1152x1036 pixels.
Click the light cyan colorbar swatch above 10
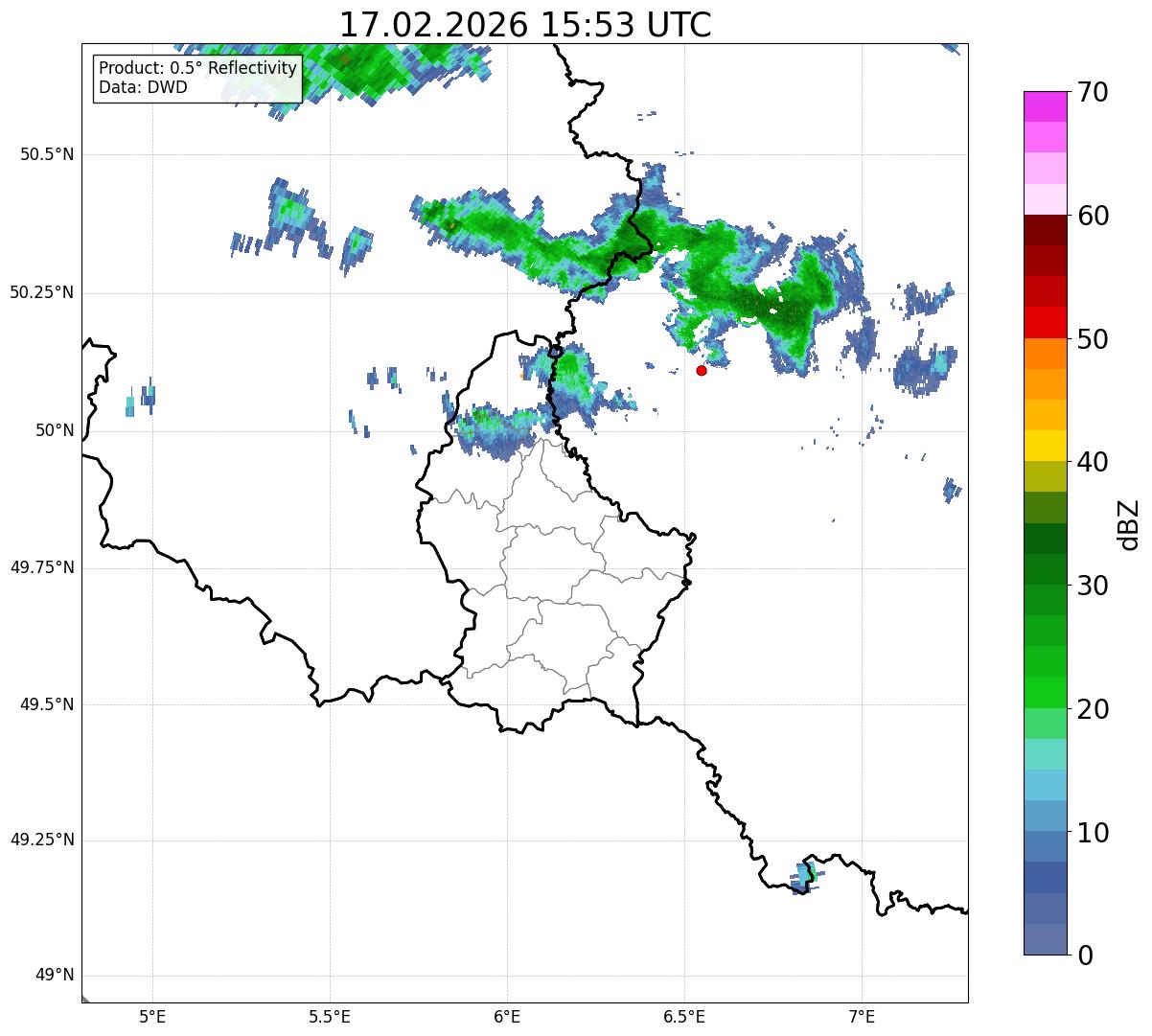coord(1046,786)
